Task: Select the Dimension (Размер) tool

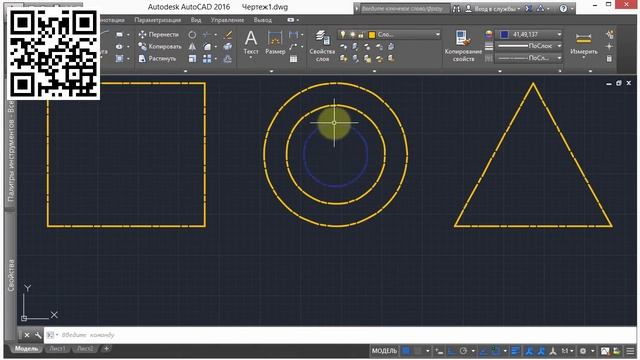Action: click(275, 43)
